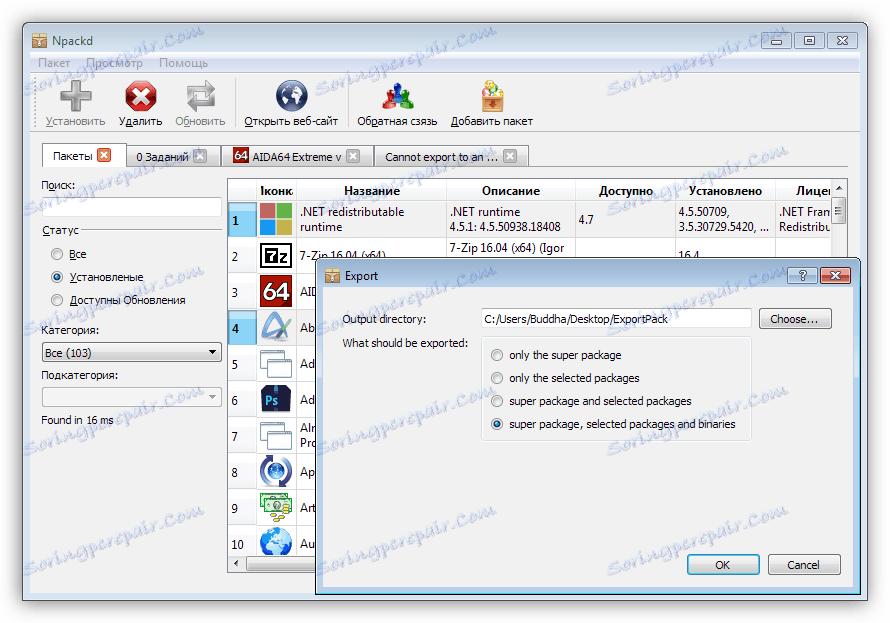This screenshot has width=890, height=623.
Task: Click the AIDA64 icon in row 3
Action: (x=276, y=292)
